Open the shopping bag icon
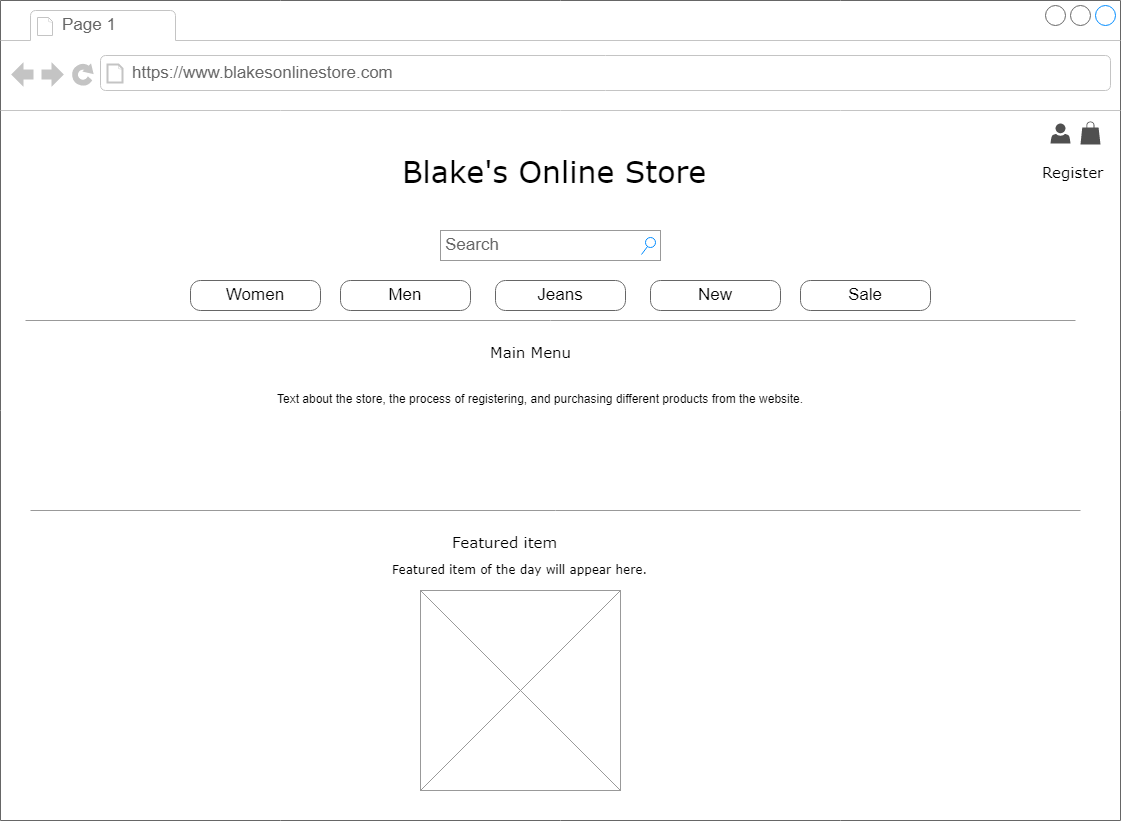1121x821 pixels. tap(1090, 133)
